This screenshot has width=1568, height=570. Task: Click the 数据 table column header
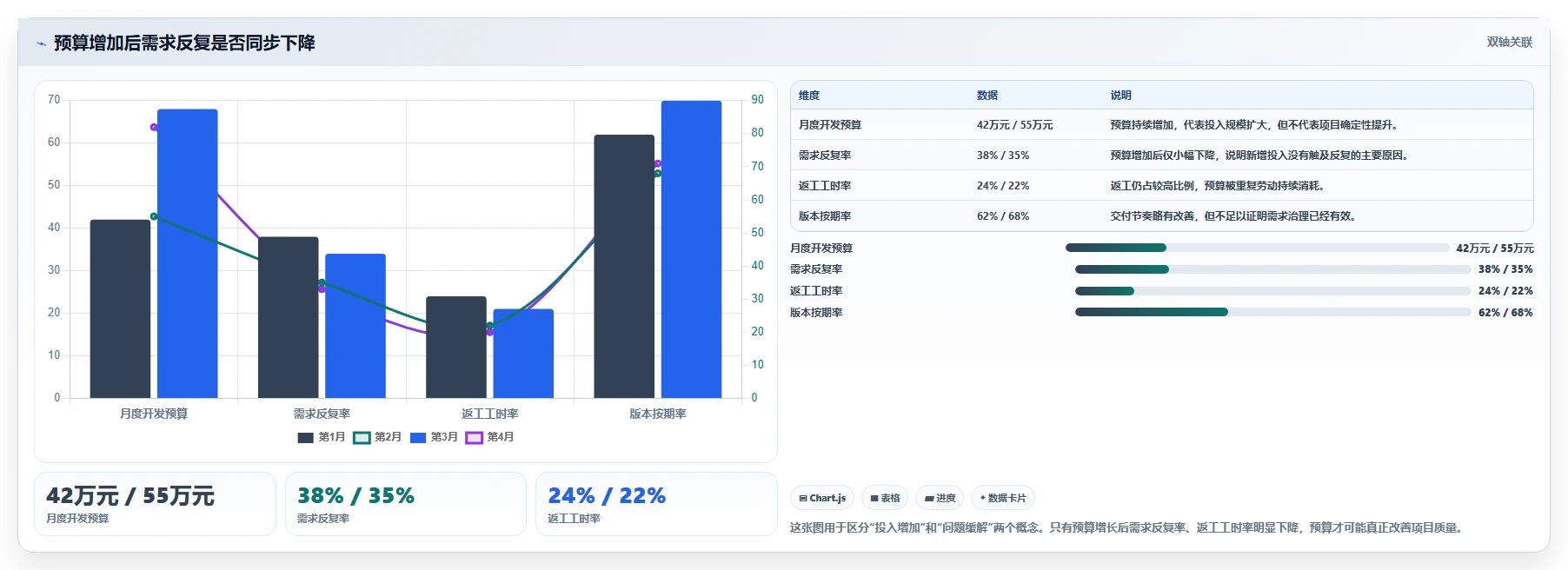[987, 96]
